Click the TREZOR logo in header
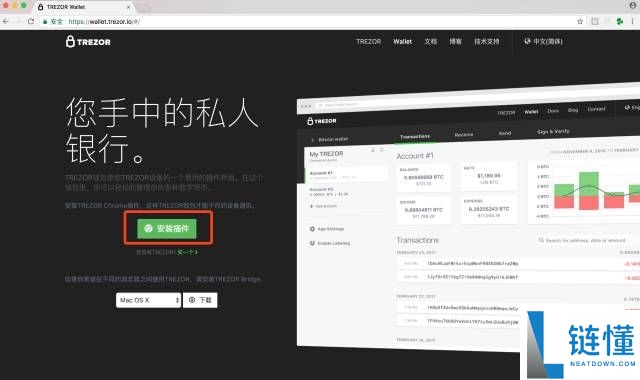Viewport: 640px width, 380px height. point(88,42)
